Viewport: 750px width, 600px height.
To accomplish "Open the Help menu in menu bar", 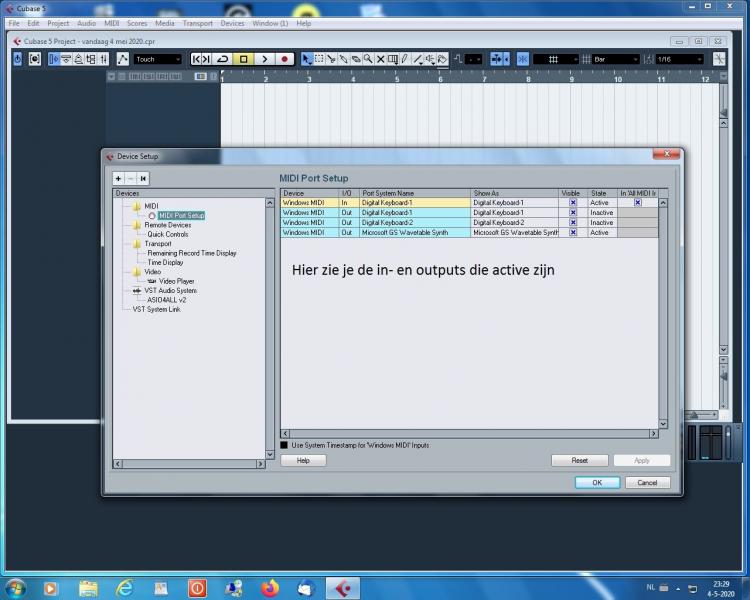I will (304, 23).
